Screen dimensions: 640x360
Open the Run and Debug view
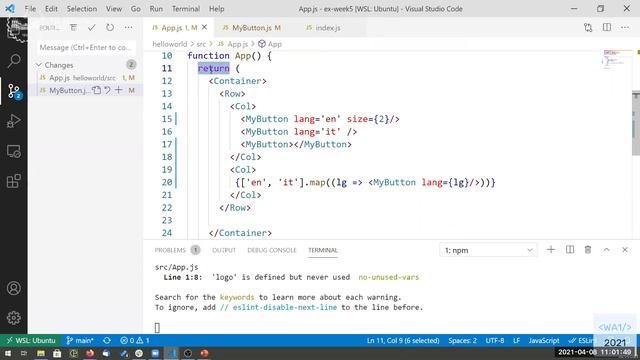pyautogui.click(x=14, y=121)
